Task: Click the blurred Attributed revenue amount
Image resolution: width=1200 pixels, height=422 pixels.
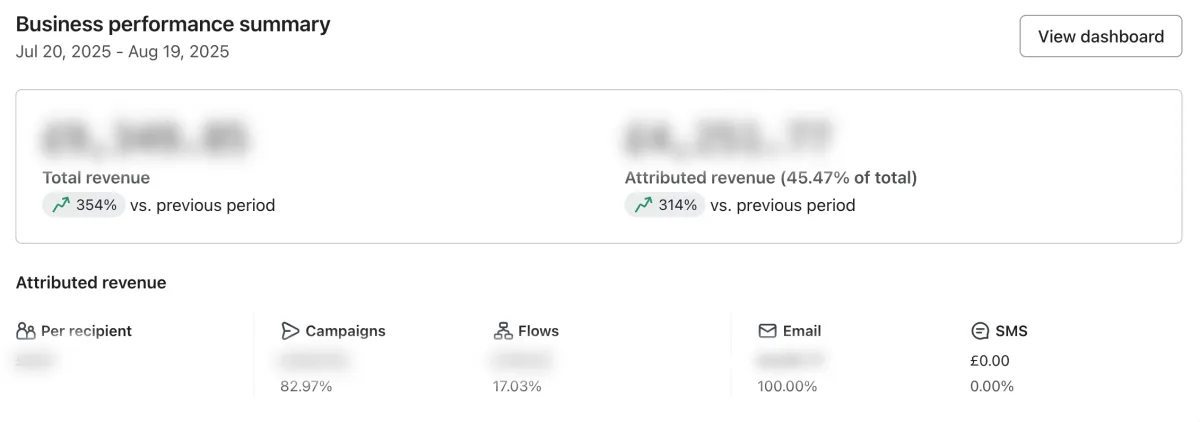Action: 727,138
